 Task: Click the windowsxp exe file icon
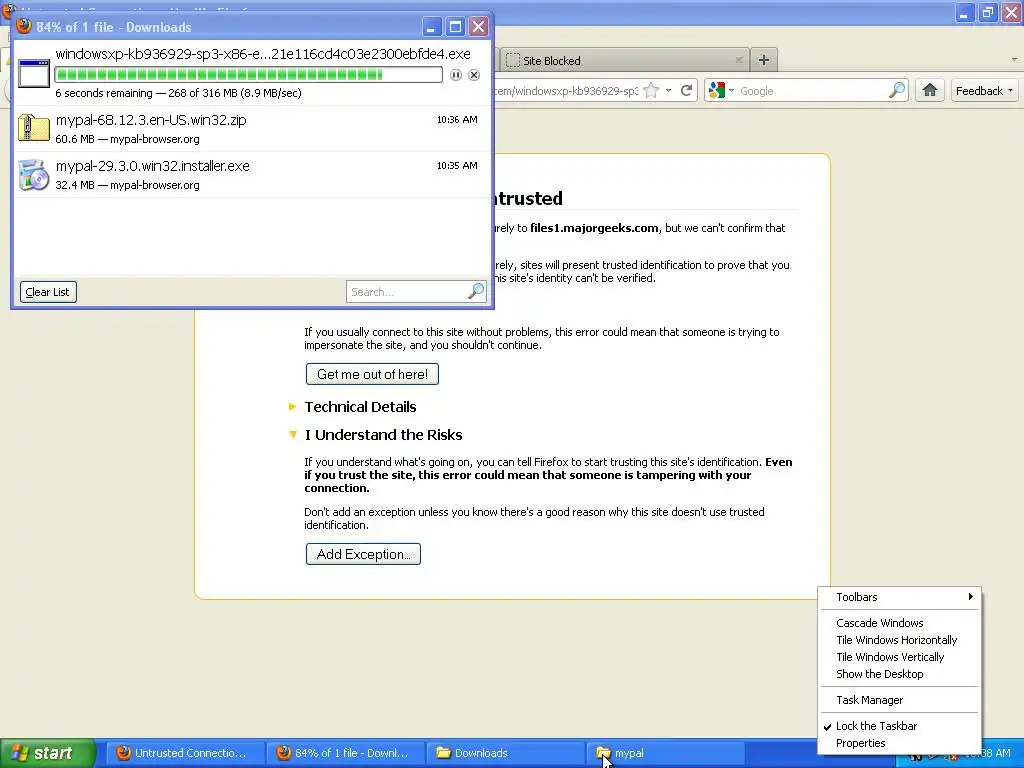pyautogui.click(x=34, y=73)
